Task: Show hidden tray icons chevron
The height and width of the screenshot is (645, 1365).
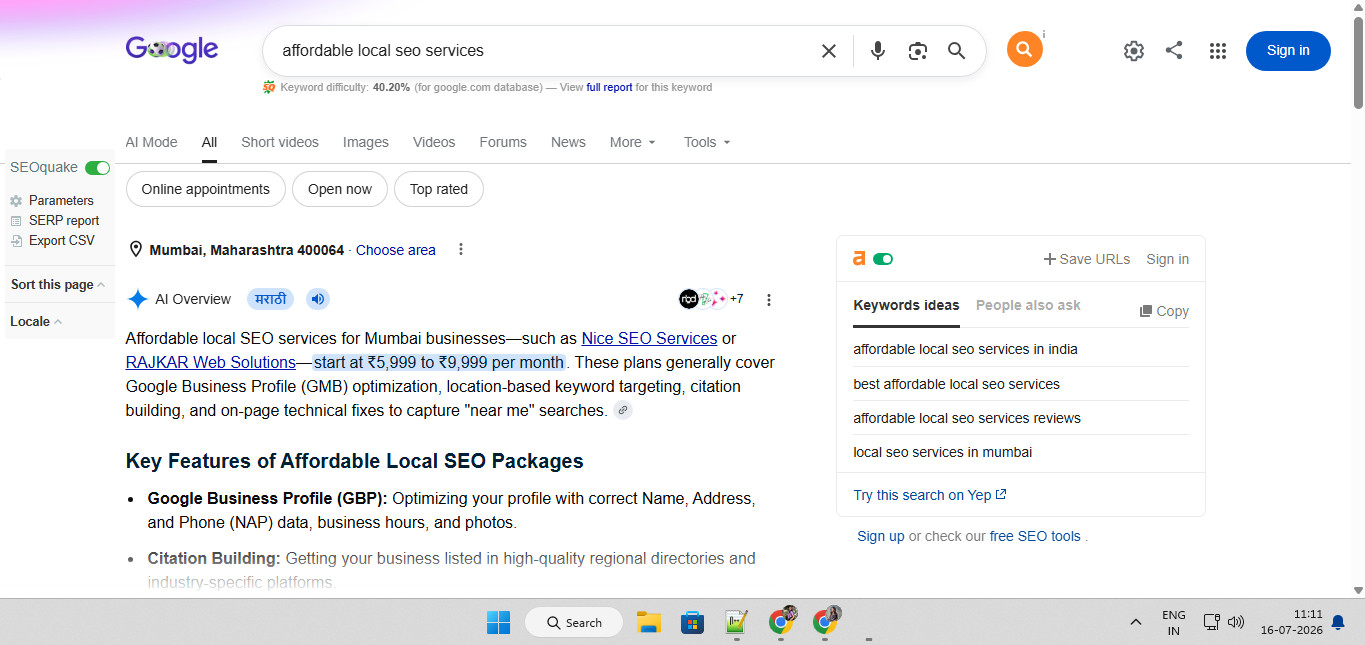Action: click(x=1135, y=622)
